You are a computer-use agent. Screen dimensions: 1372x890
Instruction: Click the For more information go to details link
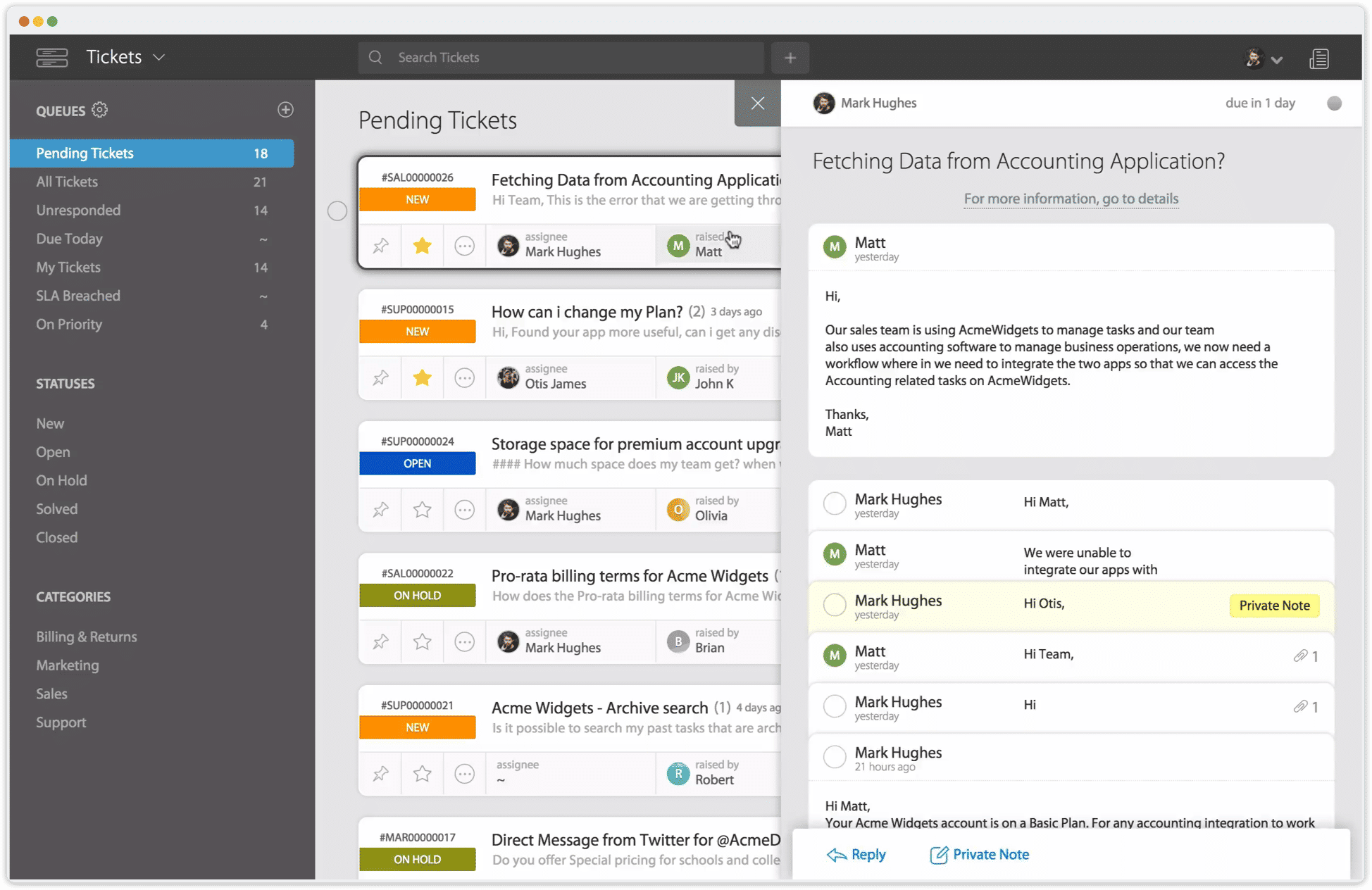1071,198
